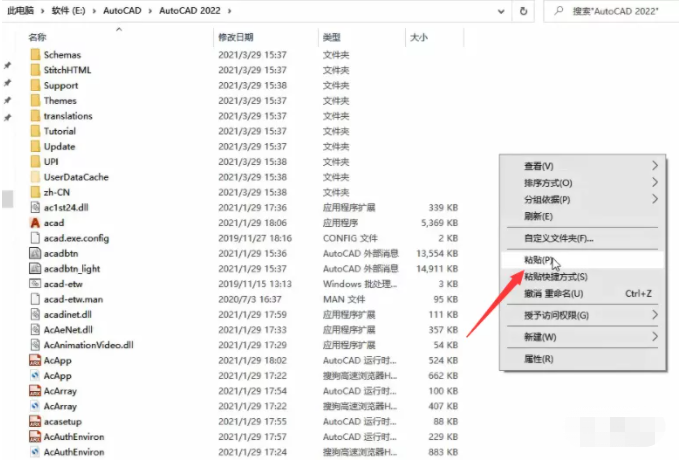This screenshot has width=689, height=467.
Task: Click the chevron after AutoCAD 2022 breadcrumb
Action: point(229,11)
